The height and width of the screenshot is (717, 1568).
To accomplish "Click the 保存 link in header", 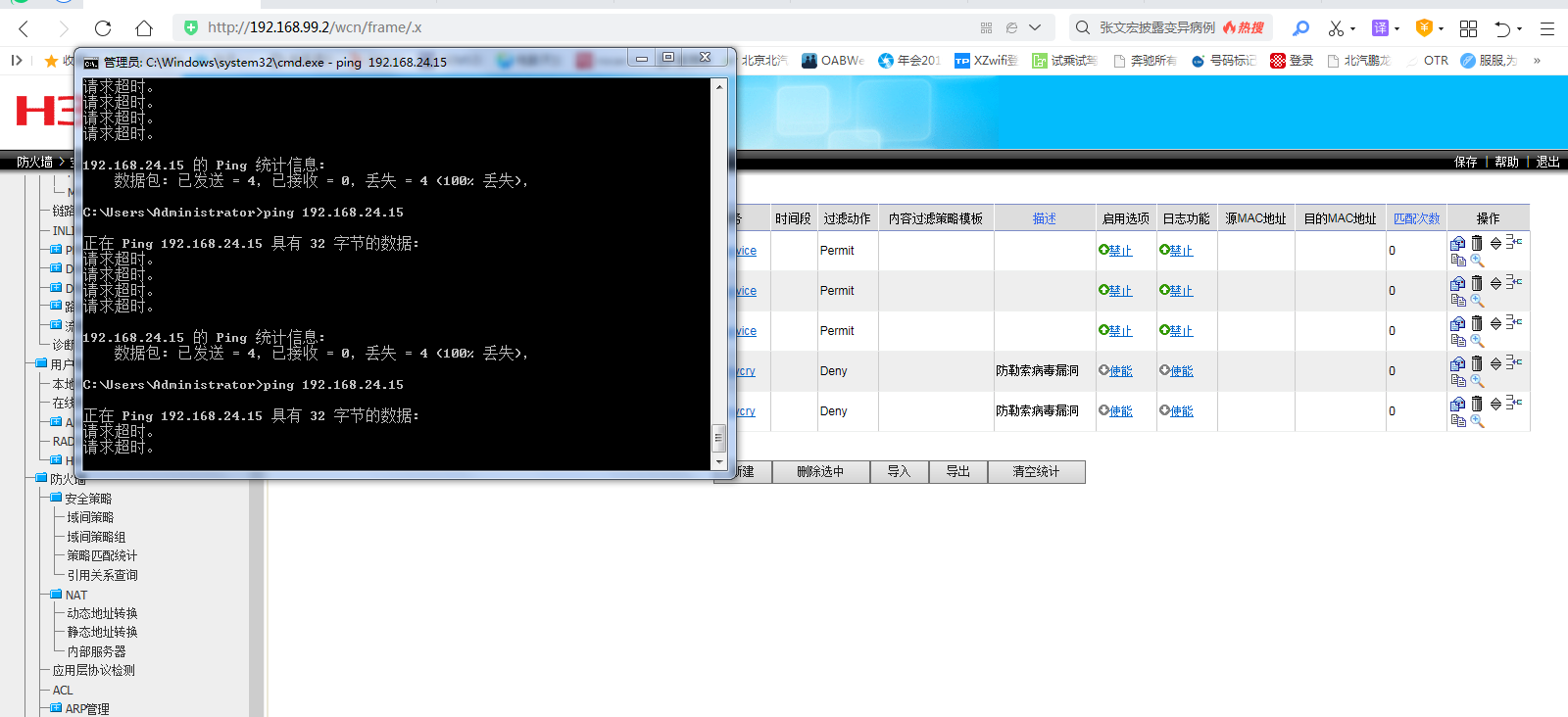I will 1466,162.
